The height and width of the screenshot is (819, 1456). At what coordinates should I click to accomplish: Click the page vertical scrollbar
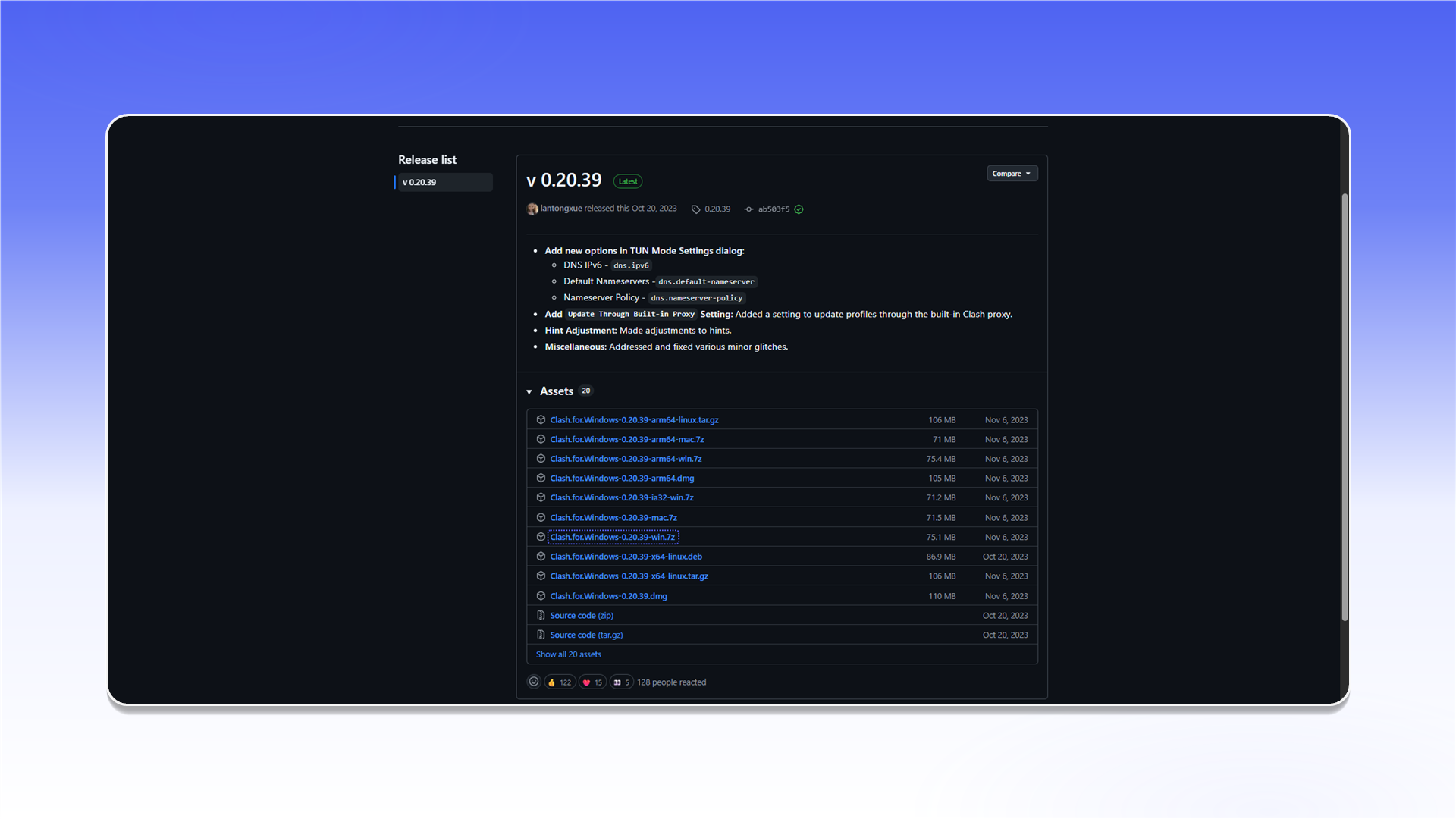(x=1345, y=407)
